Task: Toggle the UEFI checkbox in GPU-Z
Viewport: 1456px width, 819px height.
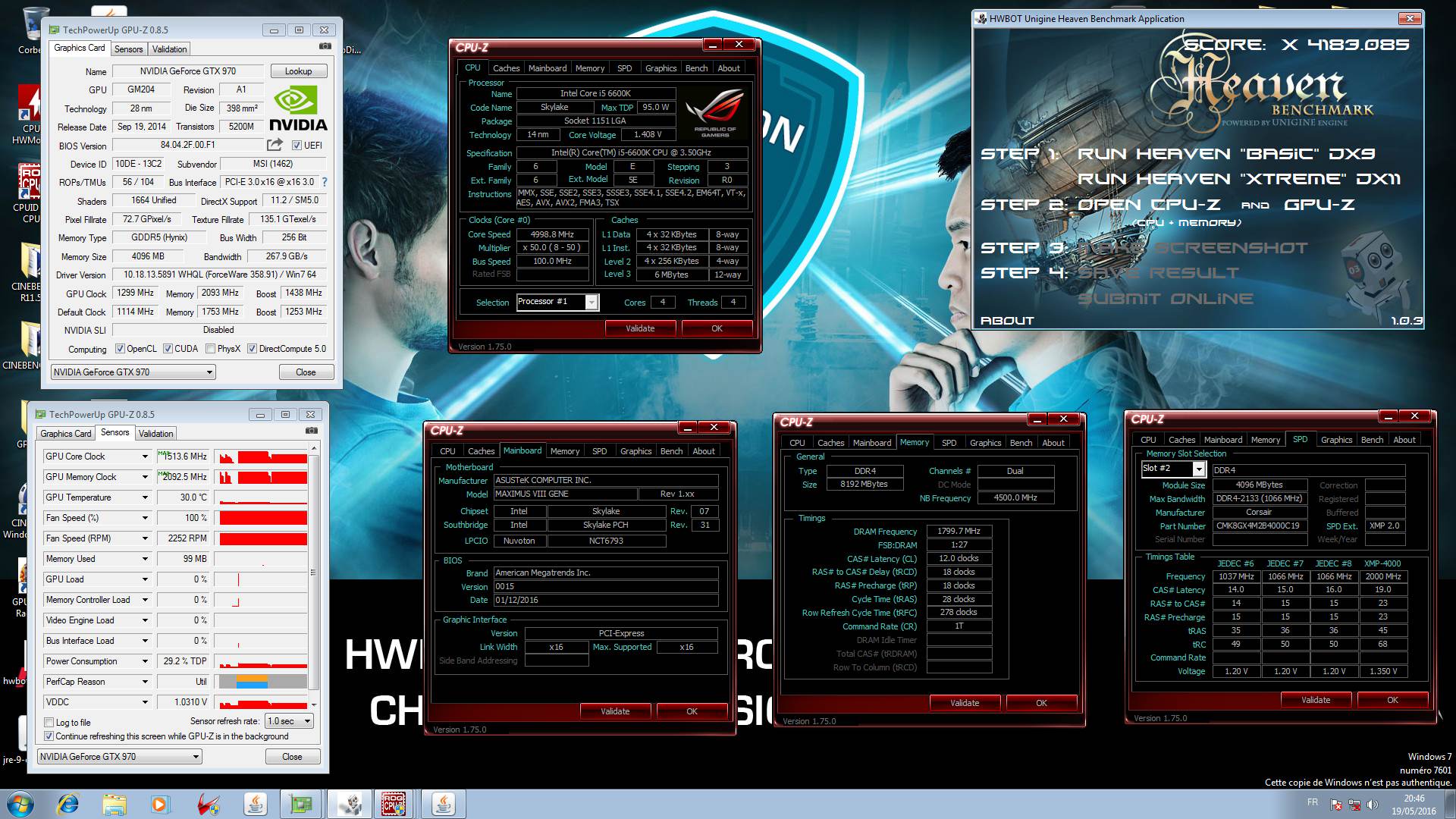Action: pos(297,146)
